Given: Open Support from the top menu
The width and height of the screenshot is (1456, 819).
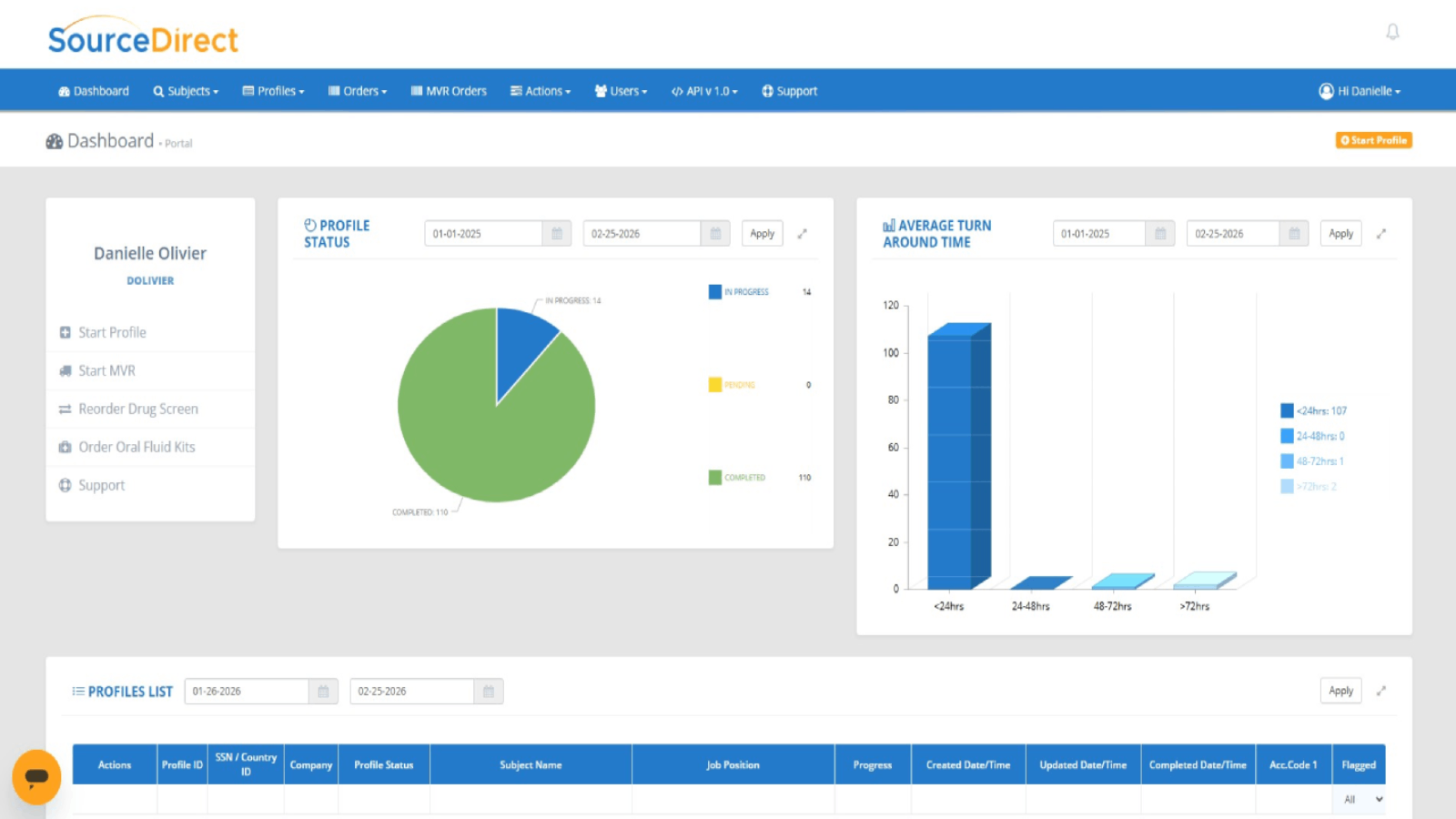Looking at the screenshot, I should [789, 90].
